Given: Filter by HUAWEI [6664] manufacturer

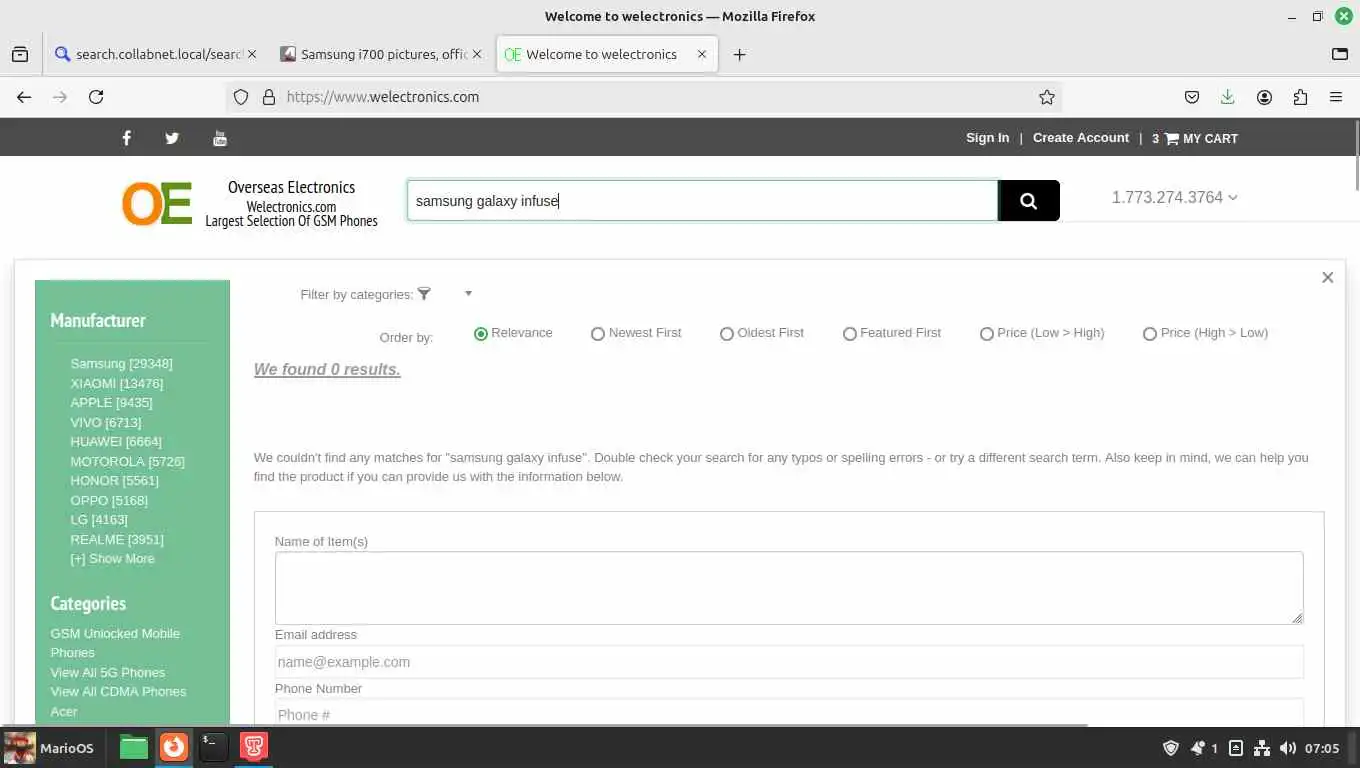Looking at the screenshot, I should pyautogui.click(x=115, y=442).
